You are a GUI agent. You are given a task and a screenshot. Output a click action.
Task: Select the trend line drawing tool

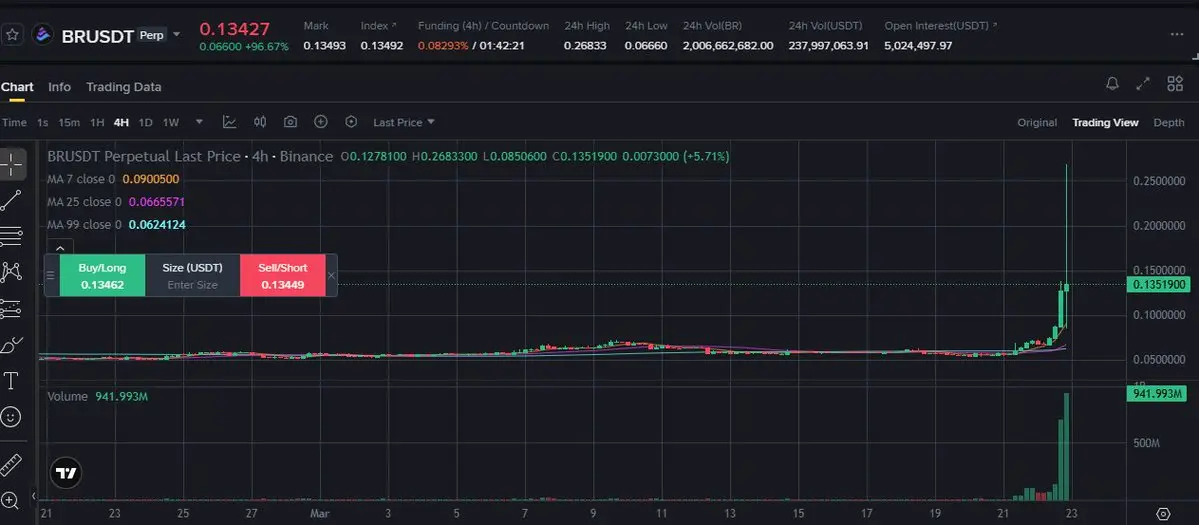click(x=11, y=200)
